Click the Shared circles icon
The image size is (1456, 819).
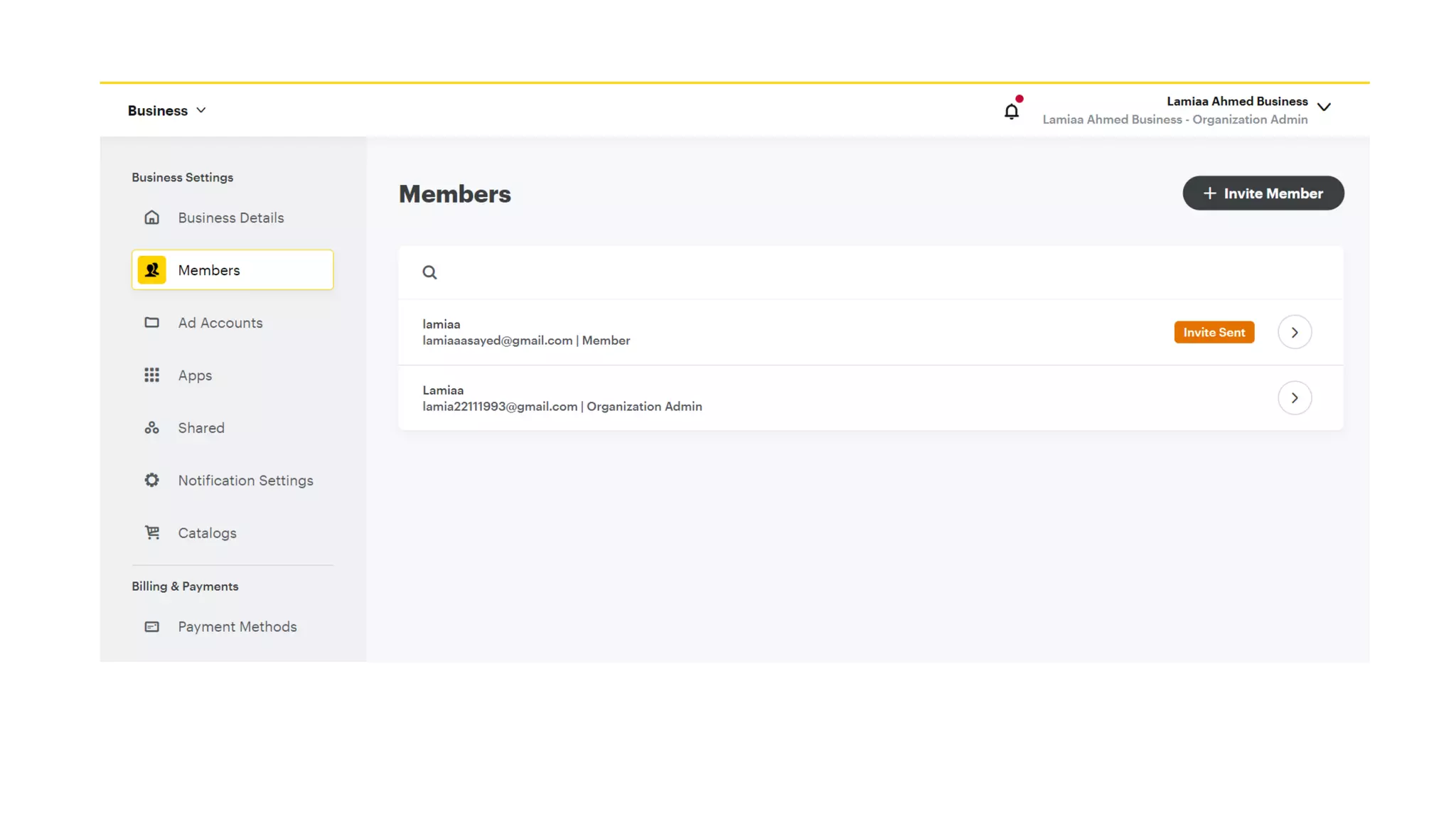pos(151,428)
